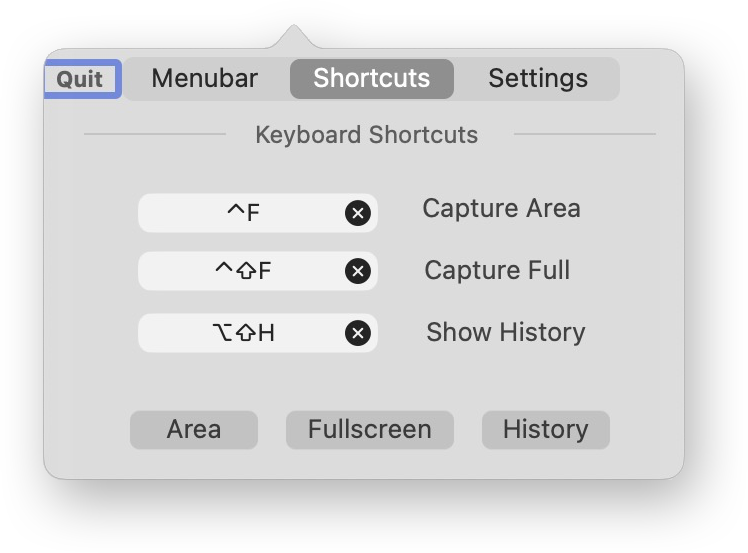This screenshot has width=748, height=553.
Task: Focus the Capture Full shortcut recorder
Action: tap(243, 271)
